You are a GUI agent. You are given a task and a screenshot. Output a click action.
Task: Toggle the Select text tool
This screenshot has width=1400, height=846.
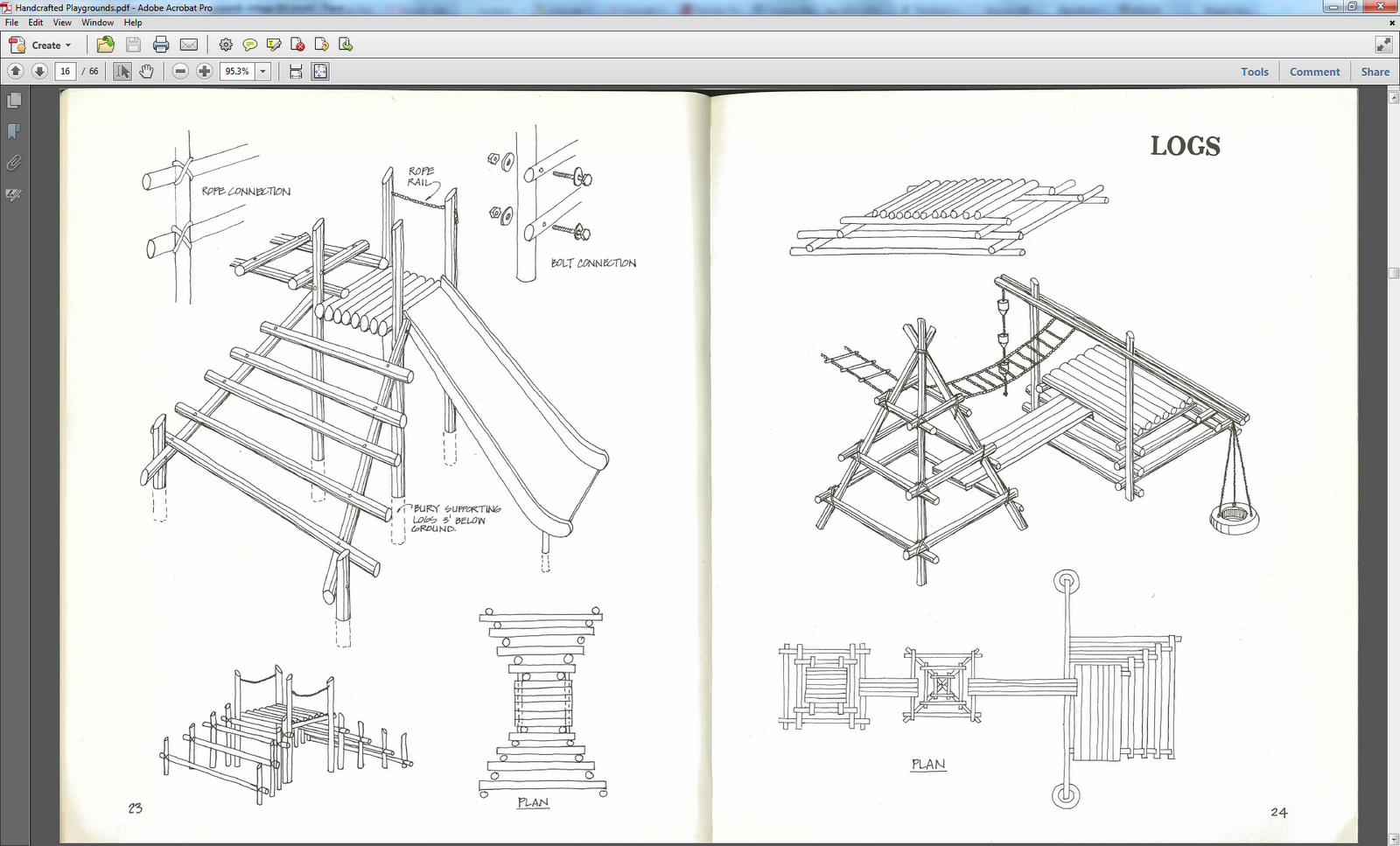122,71
